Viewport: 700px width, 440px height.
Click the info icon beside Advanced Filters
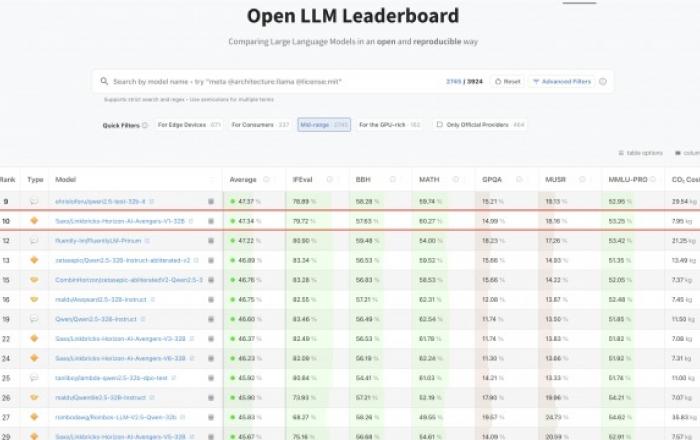pyautogui.click(x=603, y=81)
